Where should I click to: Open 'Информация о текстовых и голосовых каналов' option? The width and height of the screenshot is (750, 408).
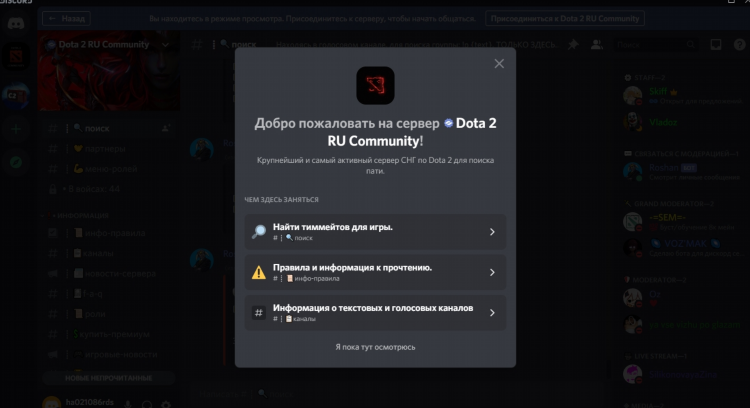pyautogui.click(x=375, y=312)
